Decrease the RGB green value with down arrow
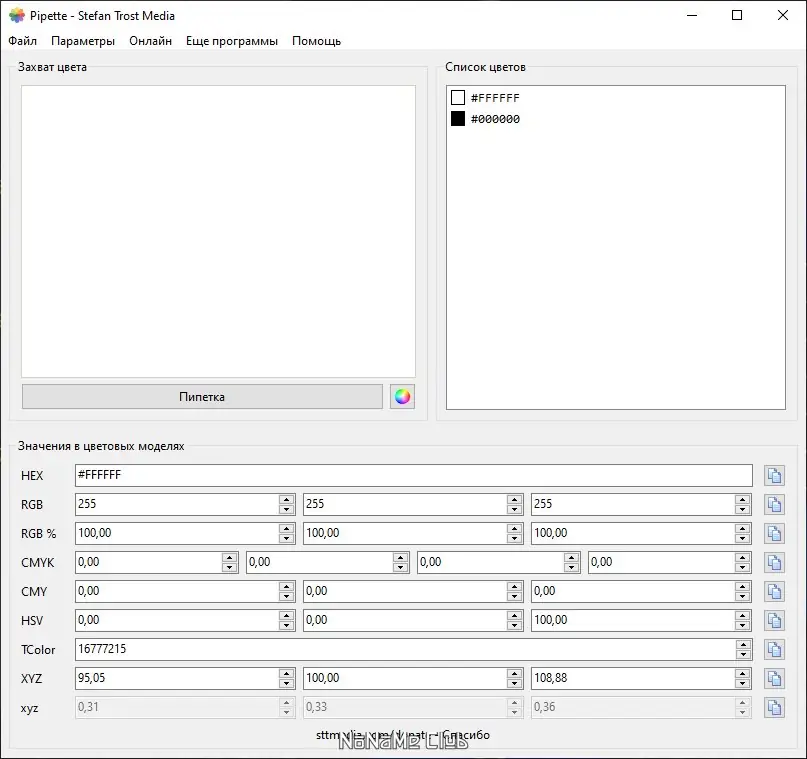The height and width of the screenshot is (759, 807). 515,509
